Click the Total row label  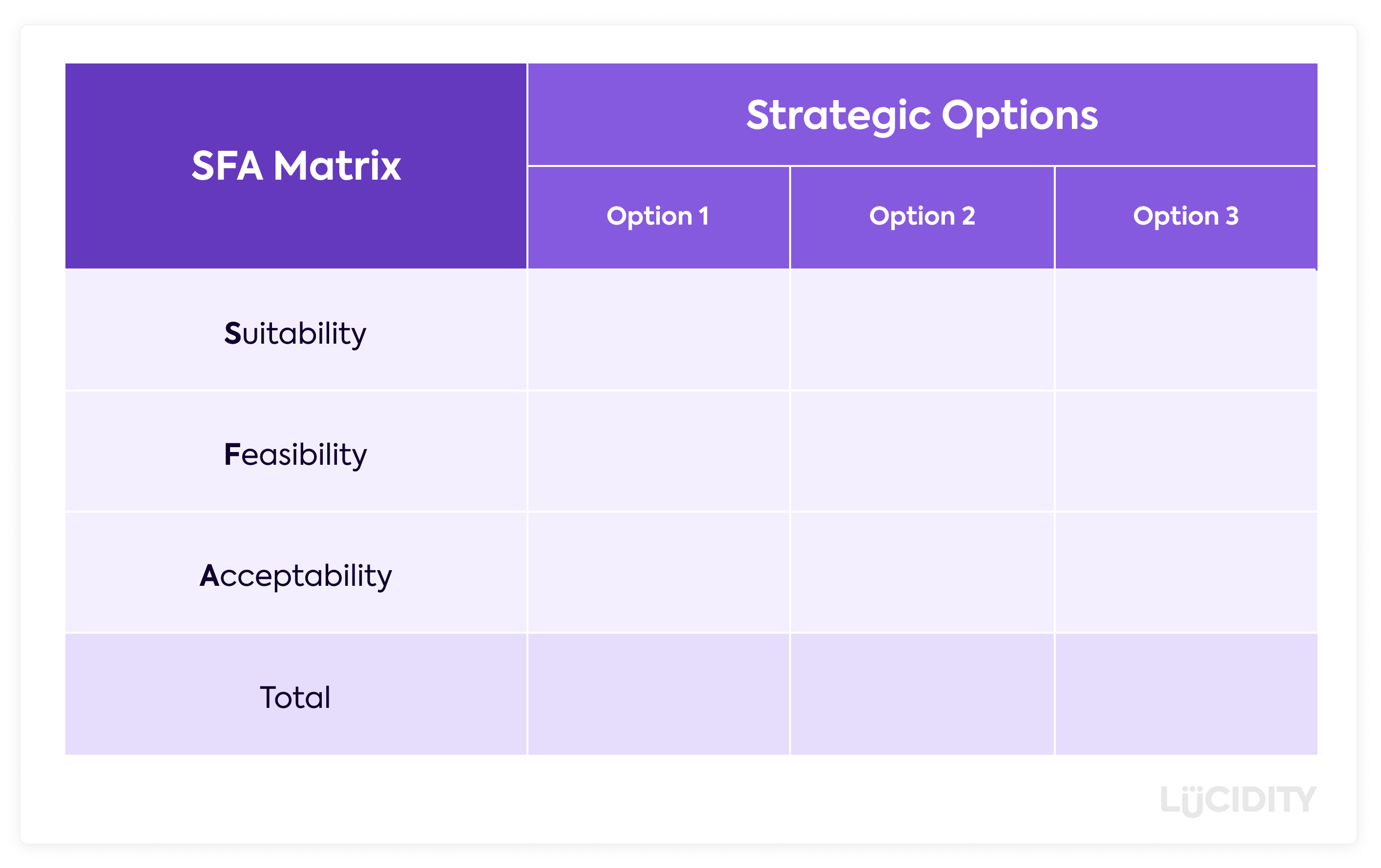(x=296, y=697)
